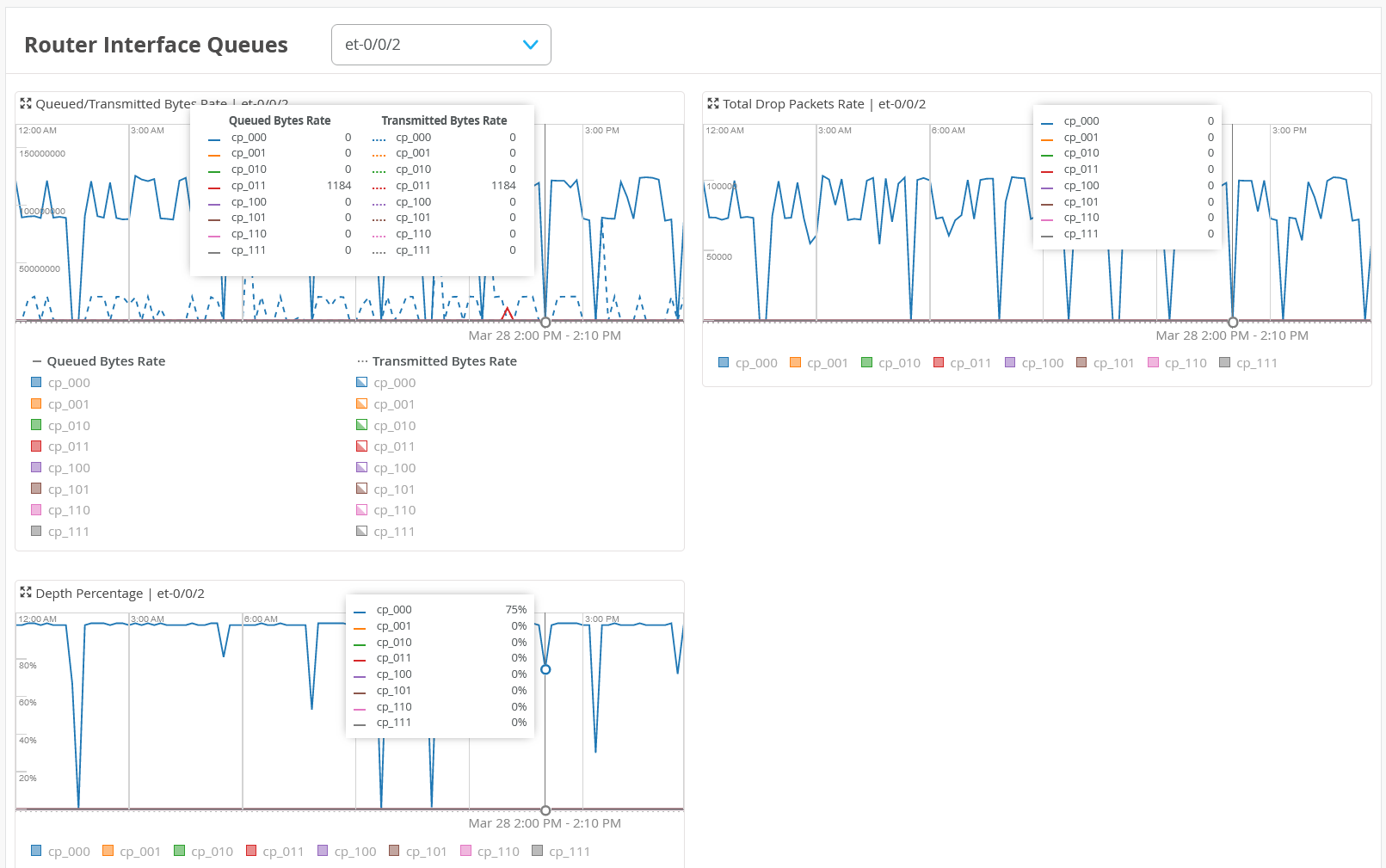The height and width of the screenshot is (868, 1386).
Task: Toggle cp_111 in Depth Percentage legend
Action: (562, 852)
